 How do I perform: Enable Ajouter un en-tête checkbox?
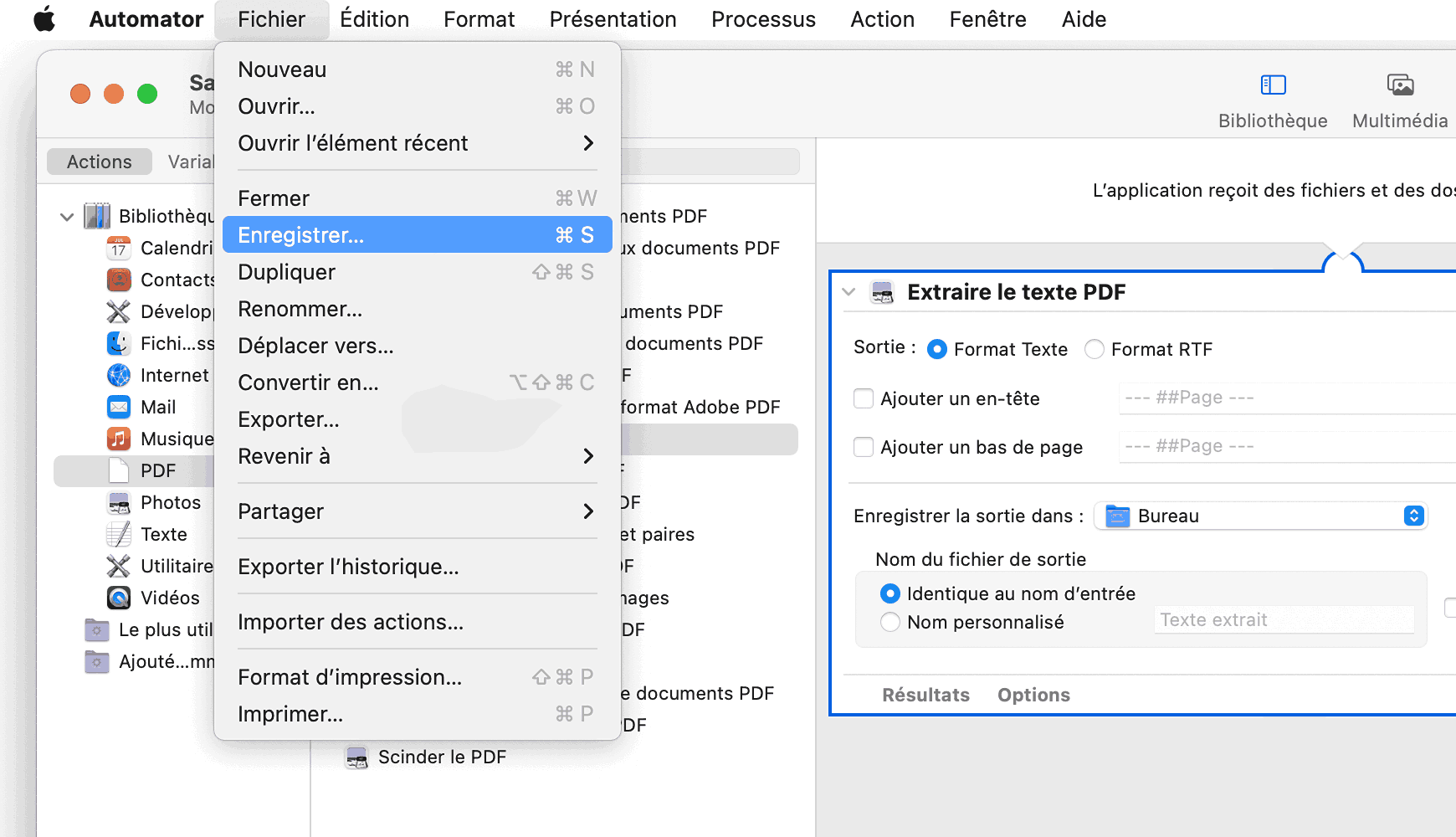point(864,398)
